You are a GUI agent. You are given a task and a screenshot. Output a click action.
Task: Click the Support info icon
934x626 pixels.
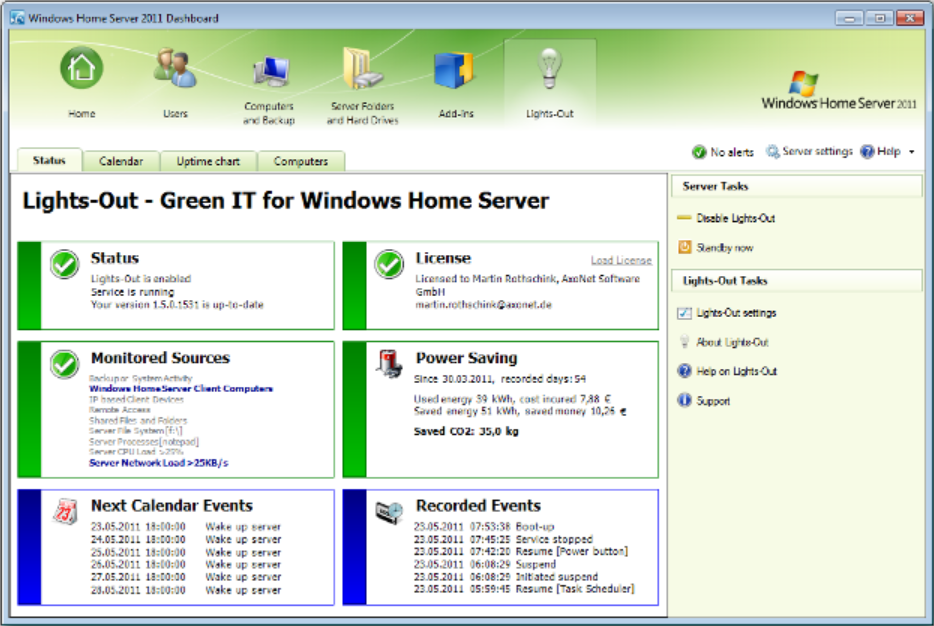click(684, 400)
